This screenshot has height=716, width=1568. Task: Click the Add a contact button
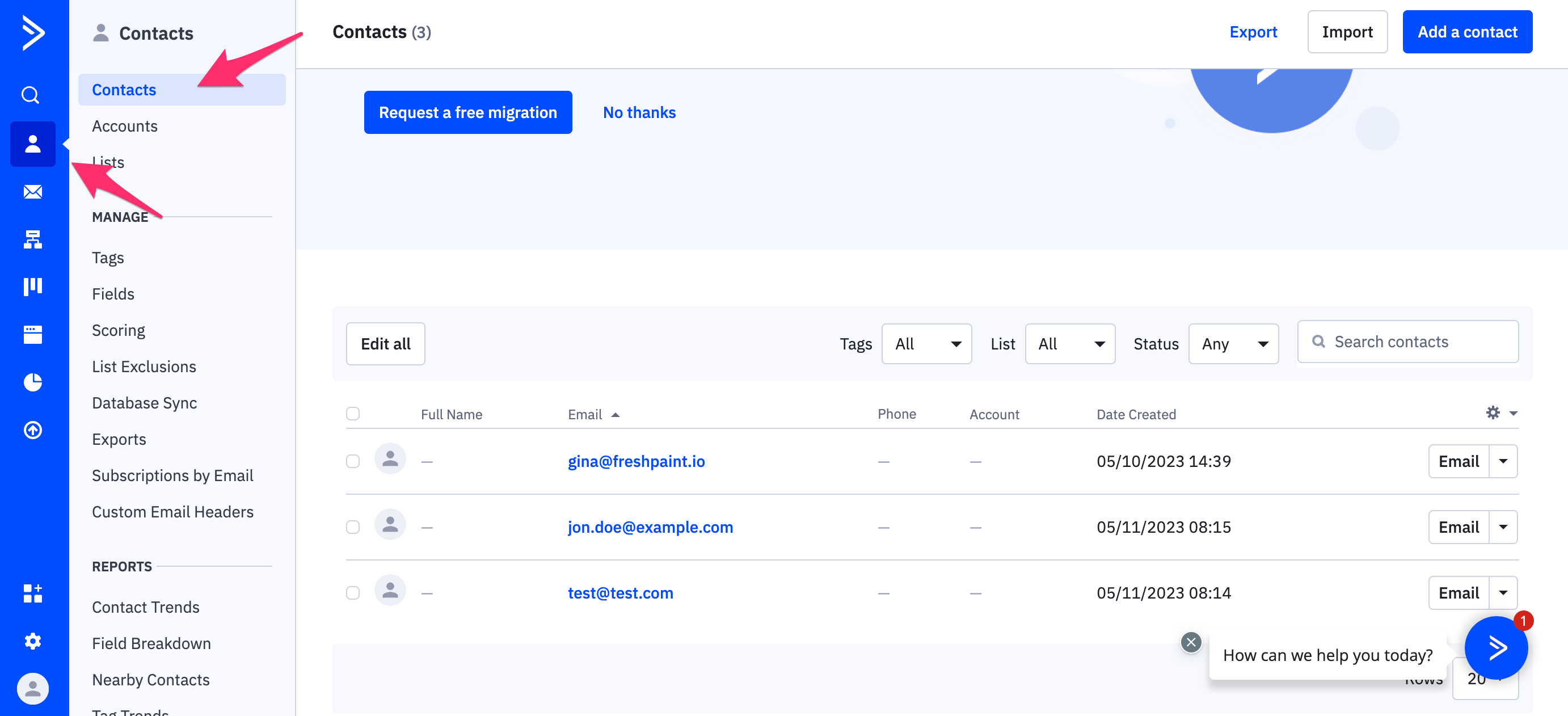pos(1466,32)
